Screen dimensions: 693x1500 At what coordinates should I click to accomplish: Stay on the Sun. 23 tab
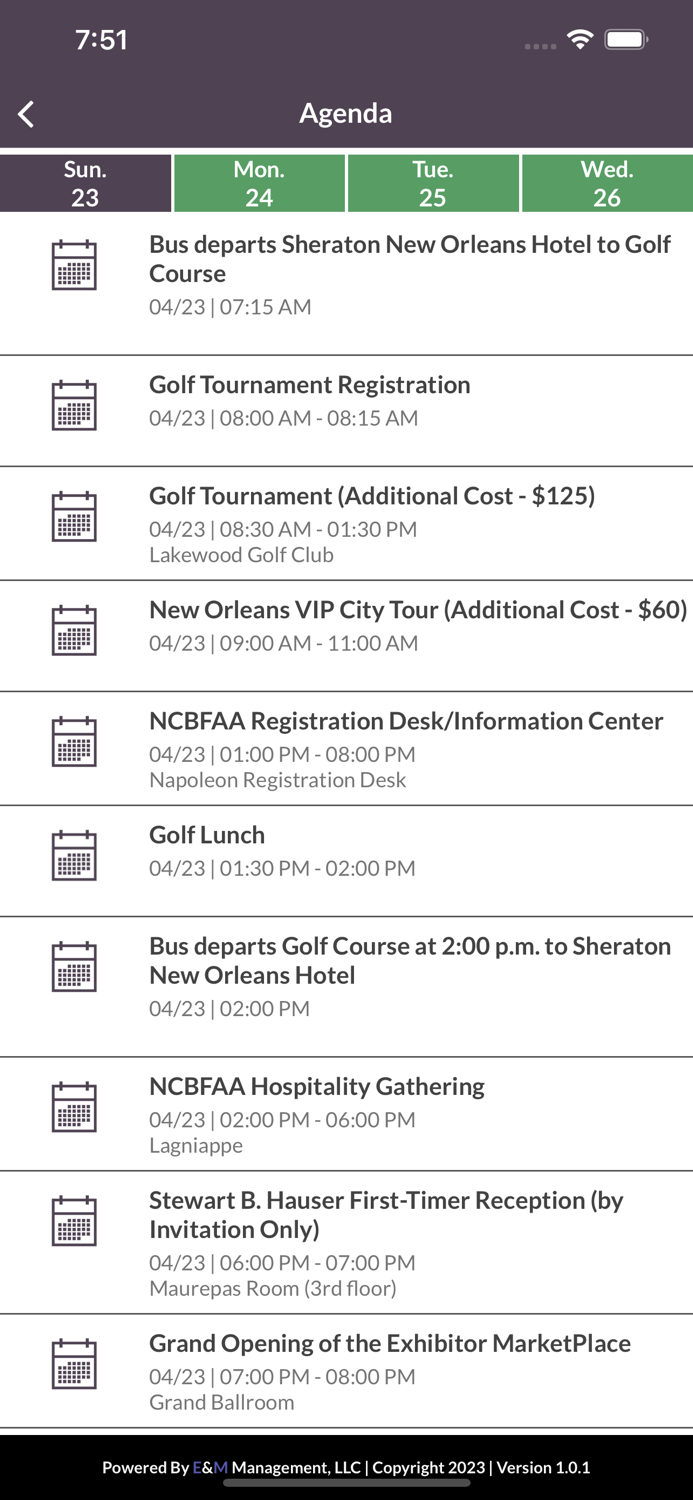click(x=85, y=182)
